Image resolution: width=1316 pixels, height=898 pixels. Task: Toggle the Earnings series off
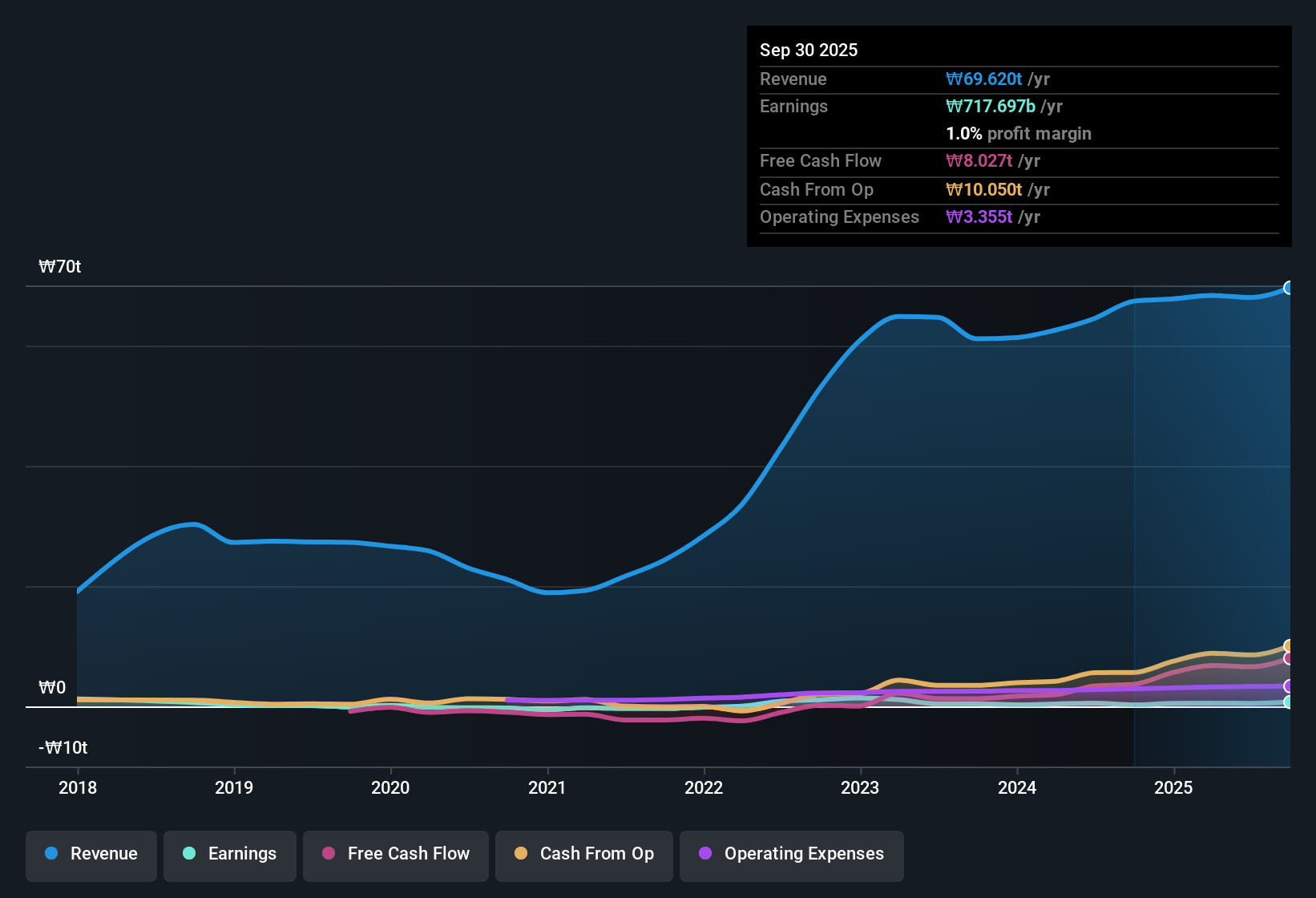point(229,855)
